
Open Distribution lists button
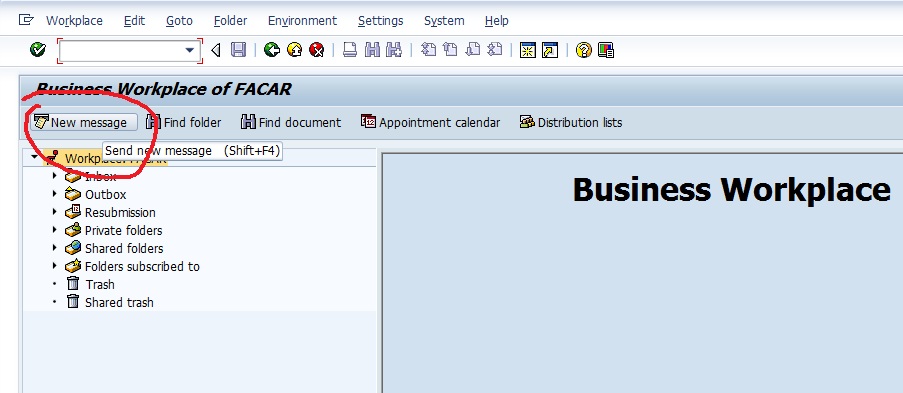571,122
